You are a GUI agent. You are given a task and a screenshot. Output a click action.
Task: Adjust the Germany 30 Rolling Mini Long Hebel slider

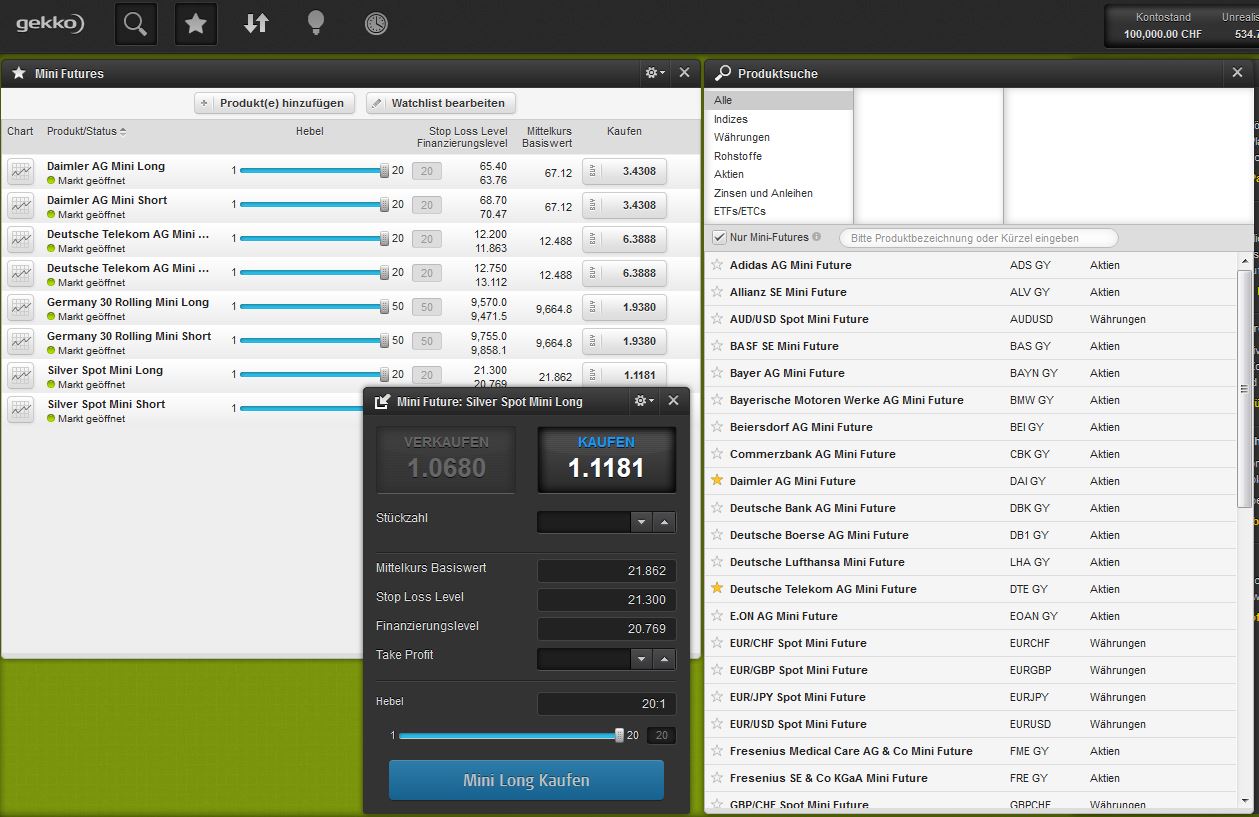pyautogui.click(x=384, y=307)
